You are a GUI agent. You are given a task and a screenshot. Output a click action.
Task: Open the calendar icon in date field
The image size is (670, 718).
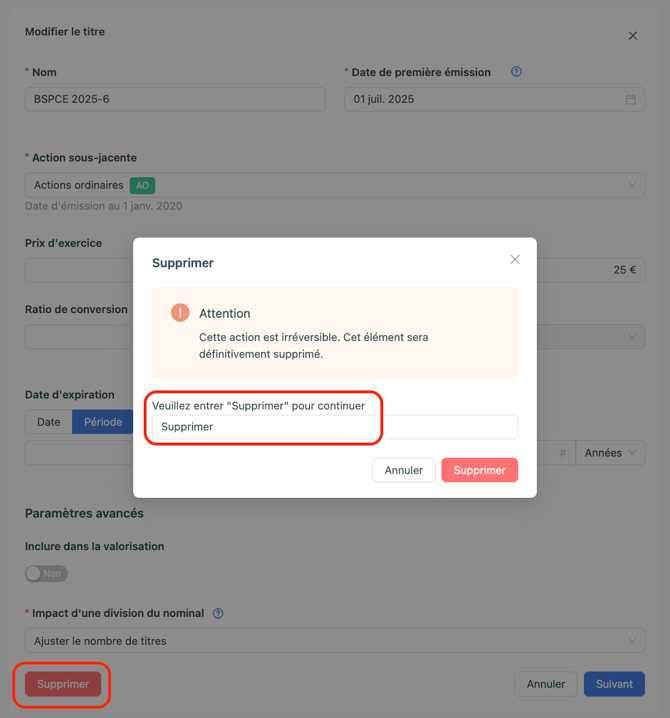pos(631,100)
